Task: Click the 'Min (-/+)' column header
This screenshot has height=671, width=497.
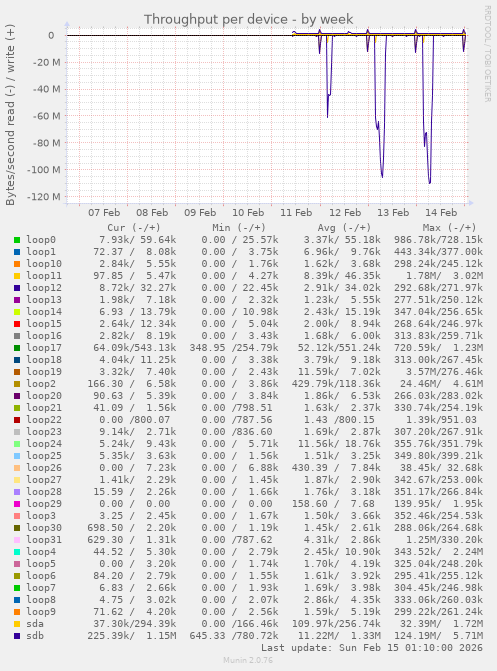Action: [239, 228]
